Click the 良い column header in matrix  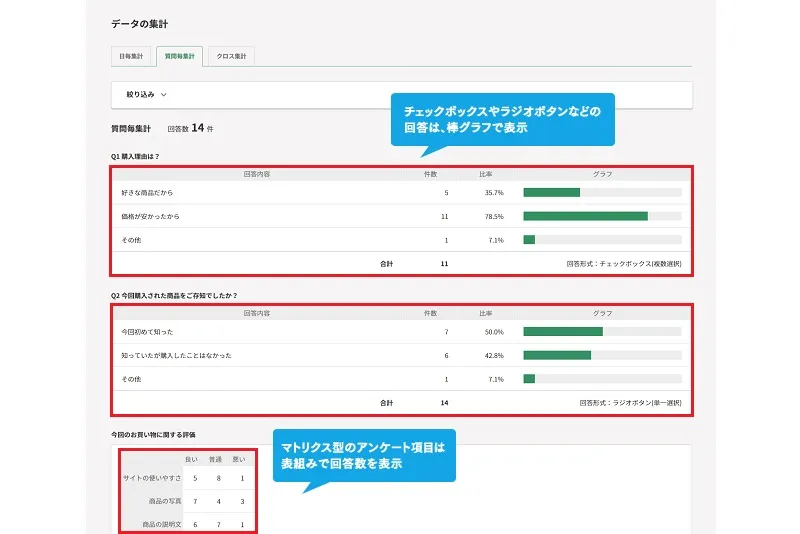coord(191,460)
